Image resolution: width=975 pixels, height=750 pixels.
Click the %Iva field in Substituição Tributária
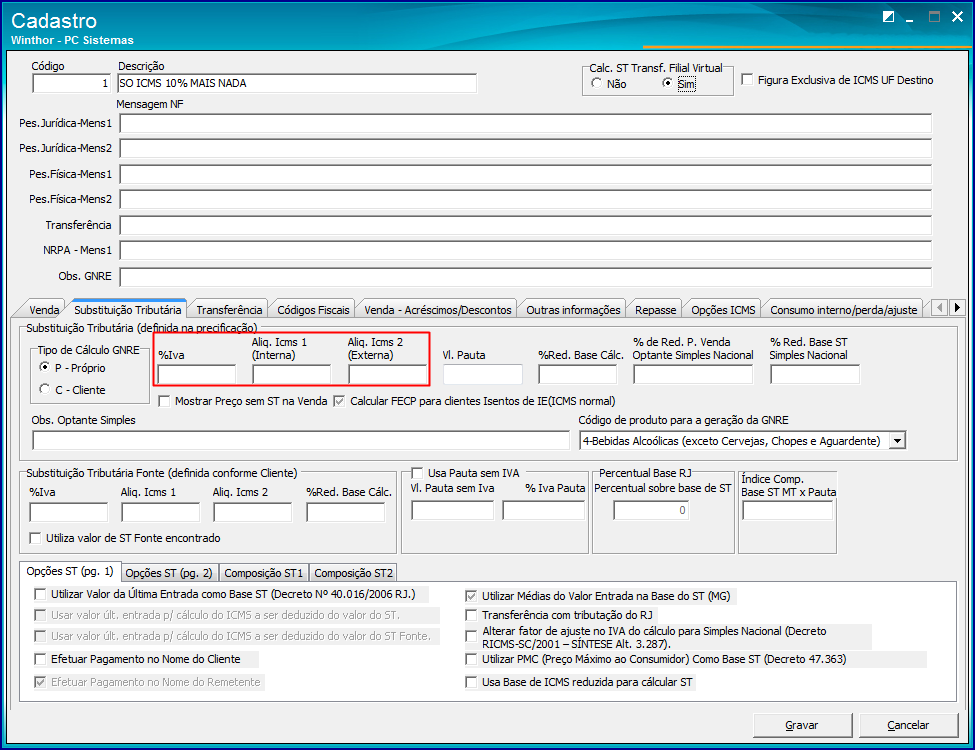coord(196,374)
